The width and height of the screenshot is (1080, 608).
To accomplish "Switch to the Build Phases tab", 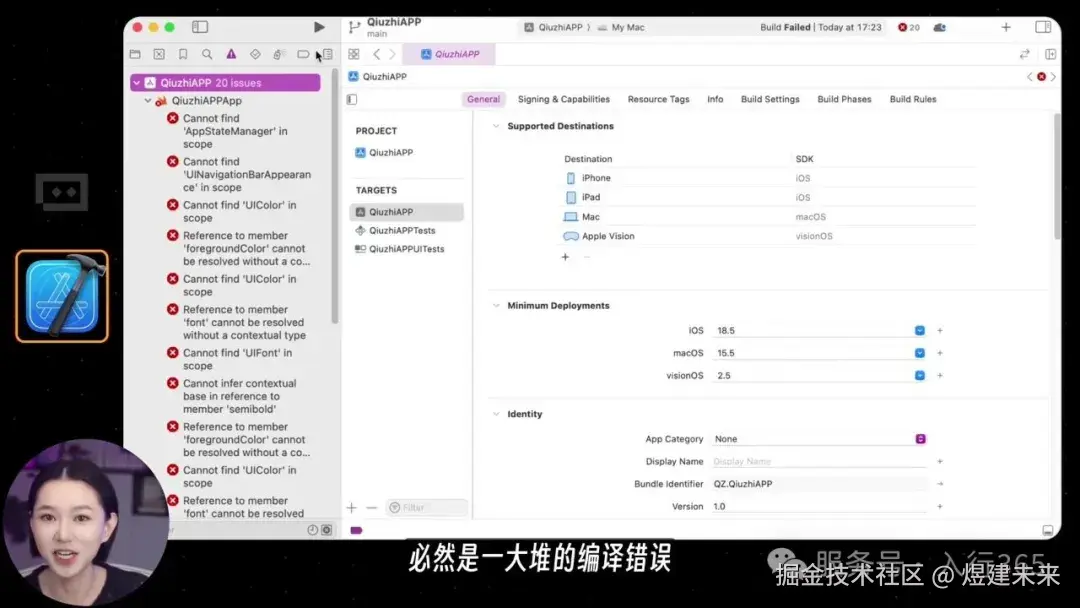I will 844,99.
